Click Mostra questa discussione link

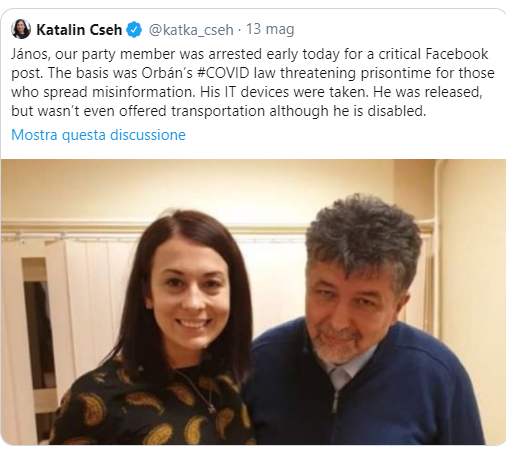click(x=98, y=135)
